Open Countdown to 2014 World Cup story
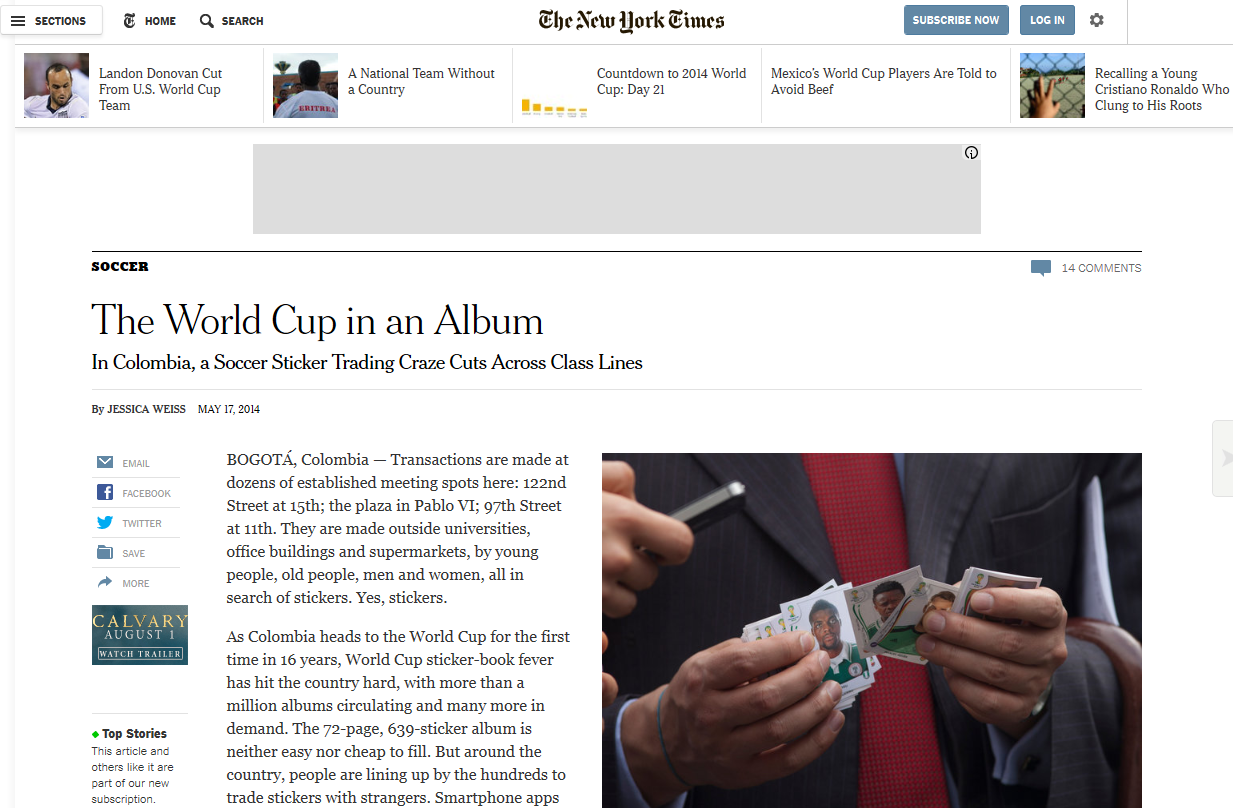This screenshot has height=808, width=1233. click(671, 81)
